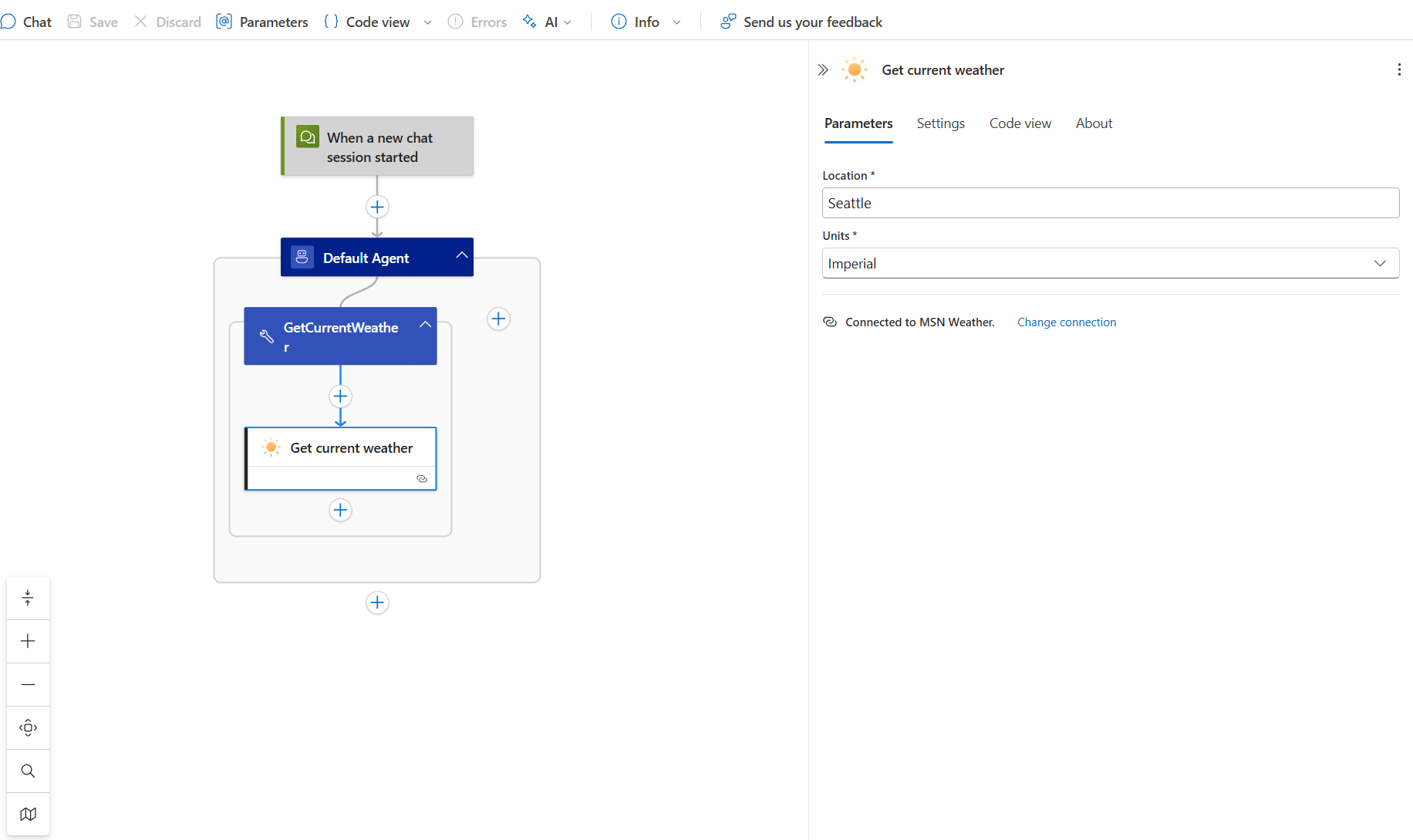The height and width of the screenshot is (840, 1413).
Task: Click the zoom in plus button
Action: coord(29,641)
